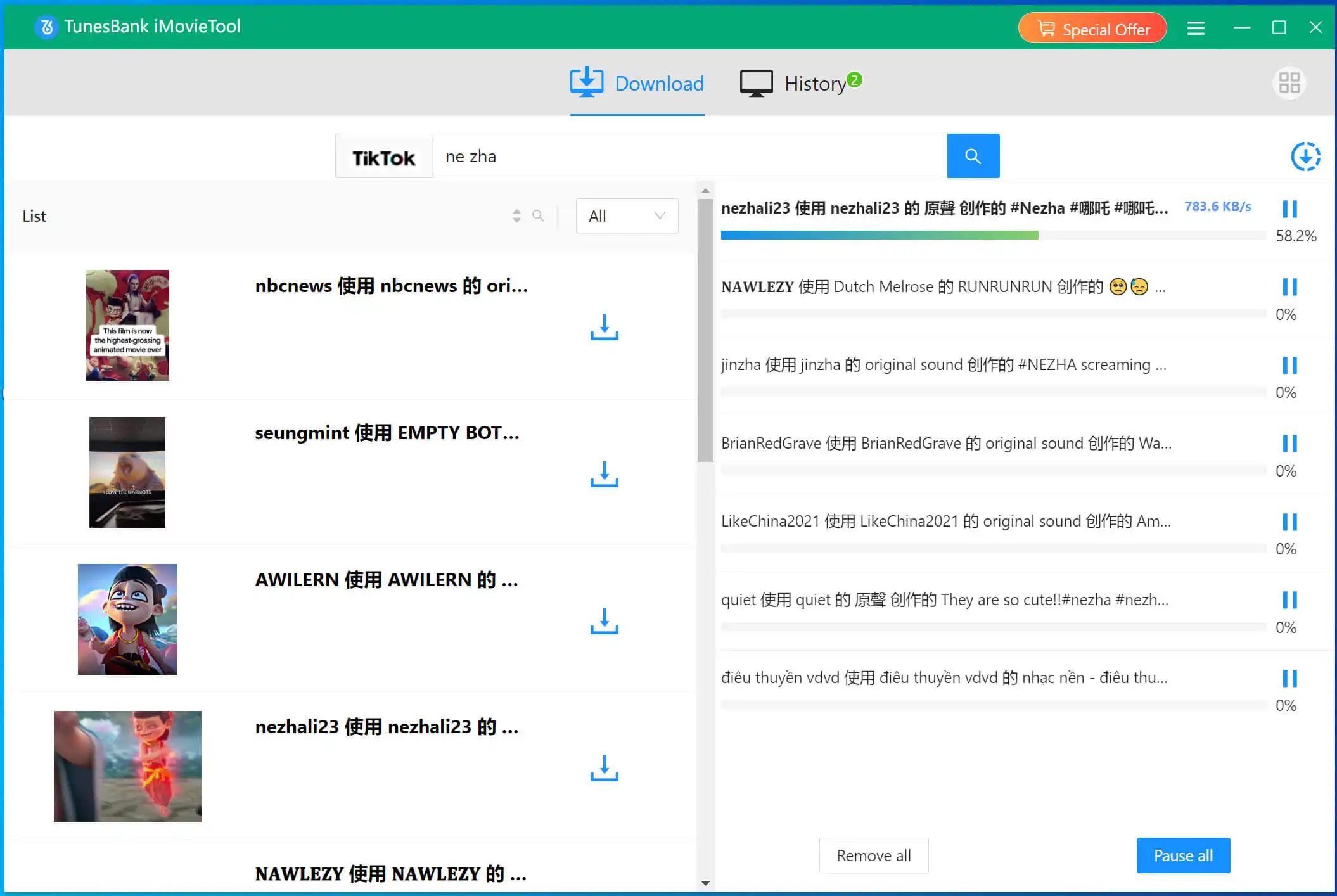Click the list sort arrows icon
This screenshot has height=896, width=1337.
click(516, 216)
